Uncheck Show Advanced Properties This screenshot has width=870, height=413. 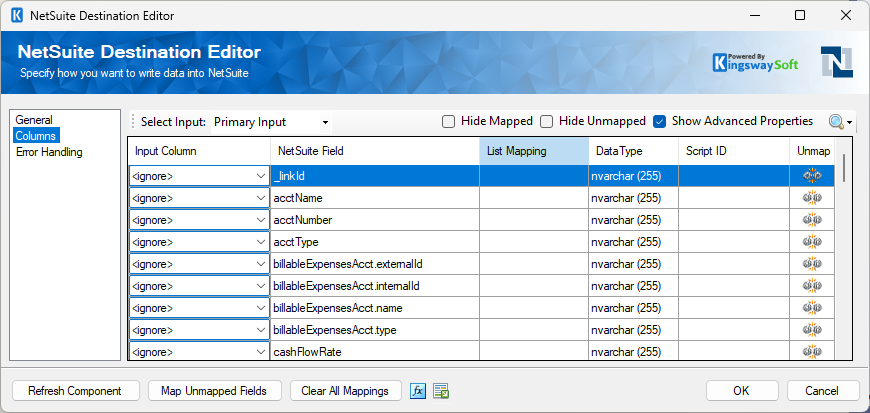(x=659, y=122)
